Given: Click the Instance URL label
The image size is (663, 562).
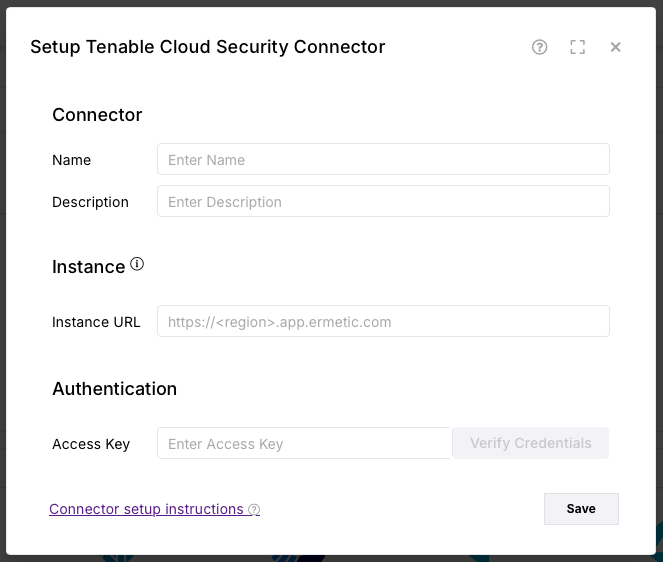Looking at the screenshot, I should click(96, 322).
